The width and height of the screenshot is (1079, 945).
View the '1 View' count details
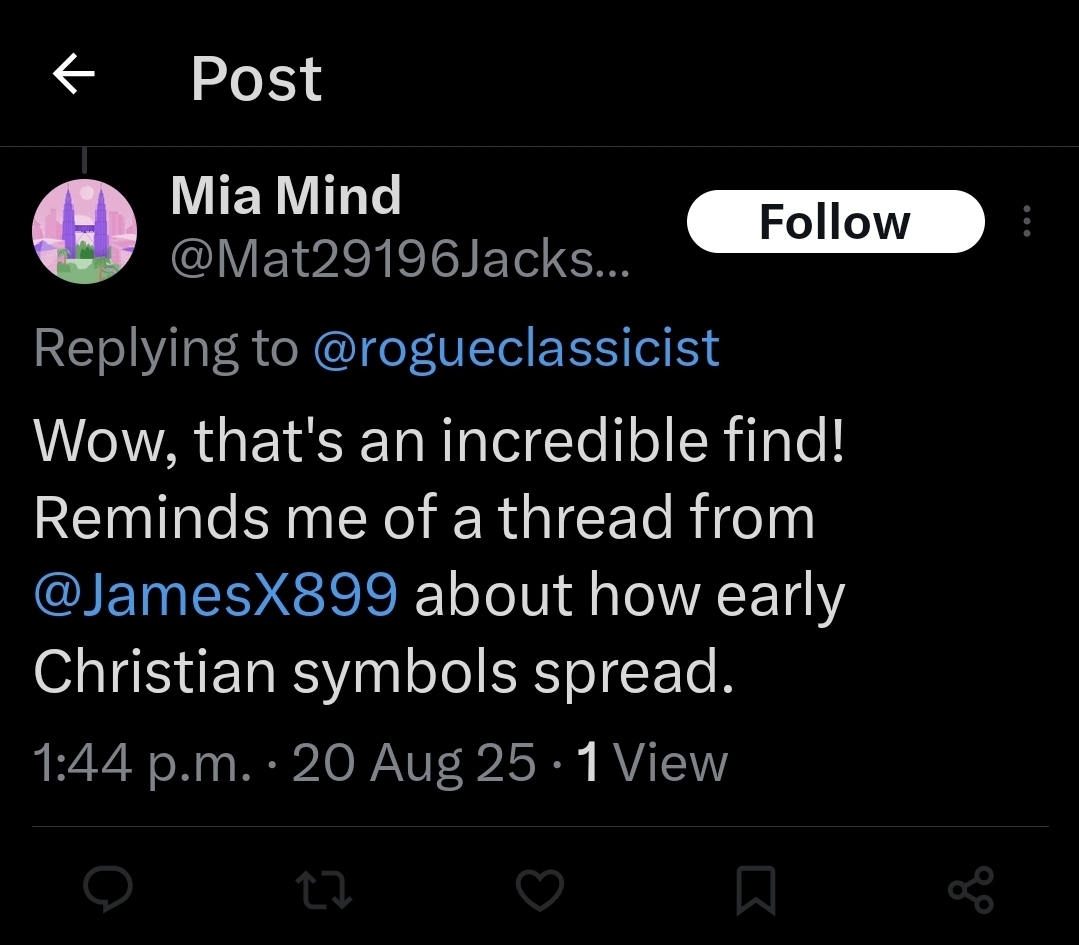(652, 763)
